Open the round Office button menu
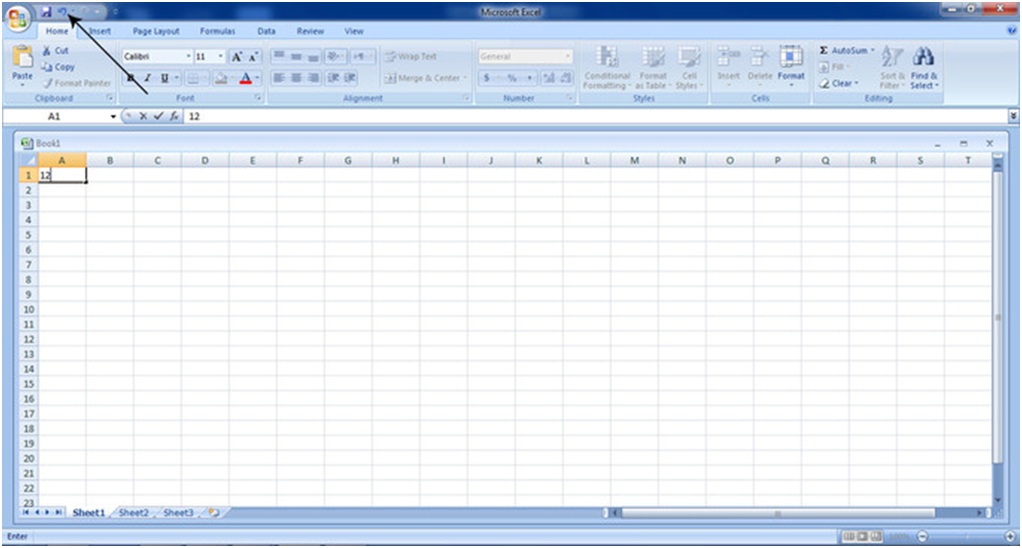The width and height of the screenshot is (1022, 548). [18, 18]
